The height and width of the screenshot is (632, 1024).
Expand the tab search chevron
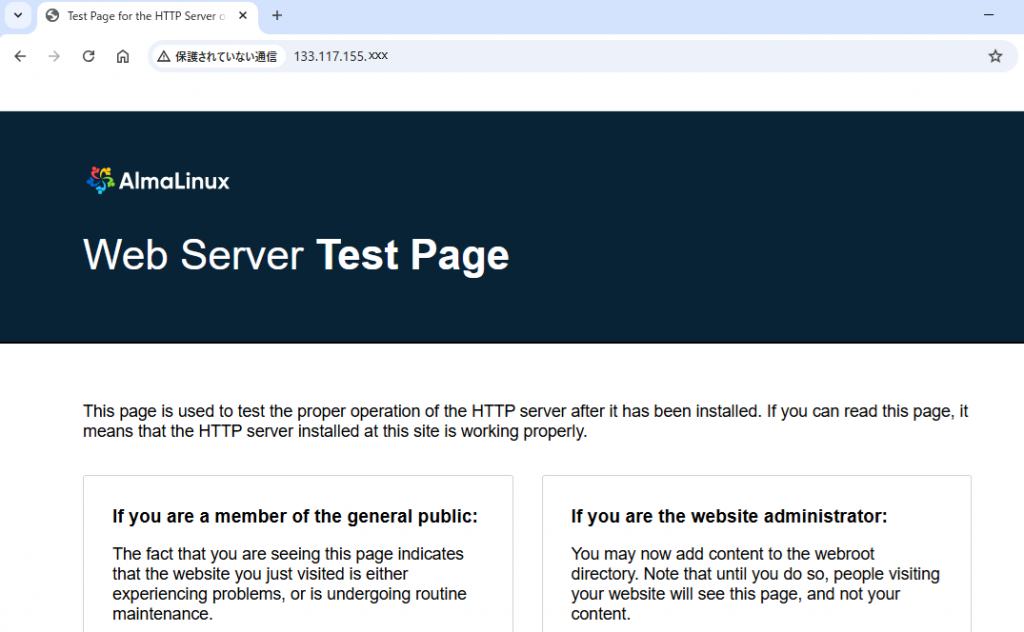pyautogui.click(x=17, y=16)
